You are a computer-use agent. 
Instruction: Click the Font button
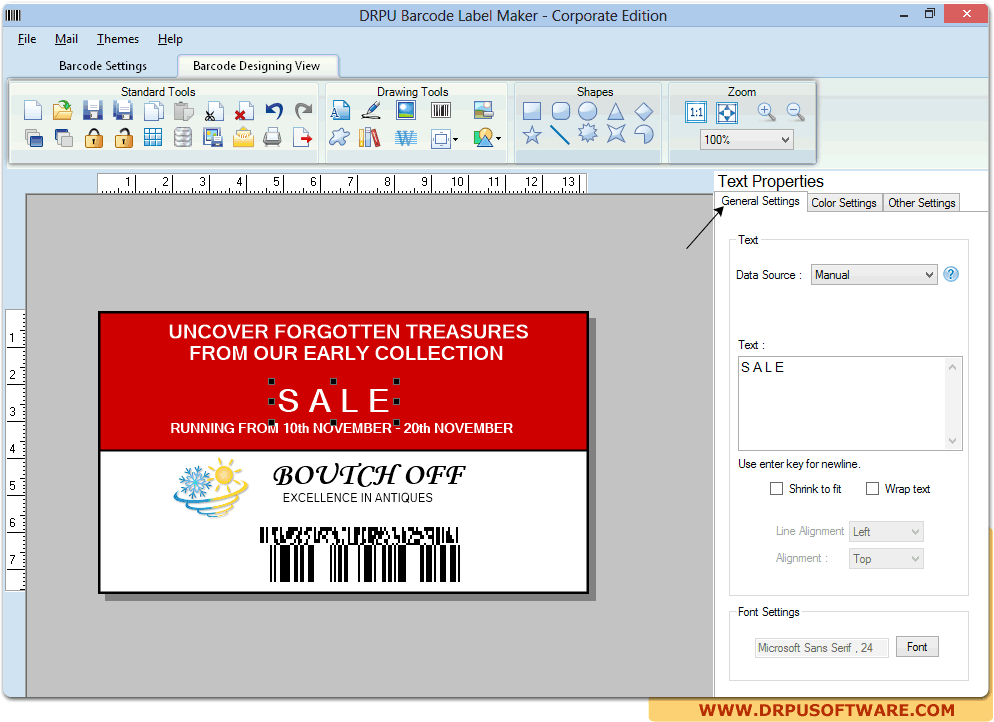point(917,647)
